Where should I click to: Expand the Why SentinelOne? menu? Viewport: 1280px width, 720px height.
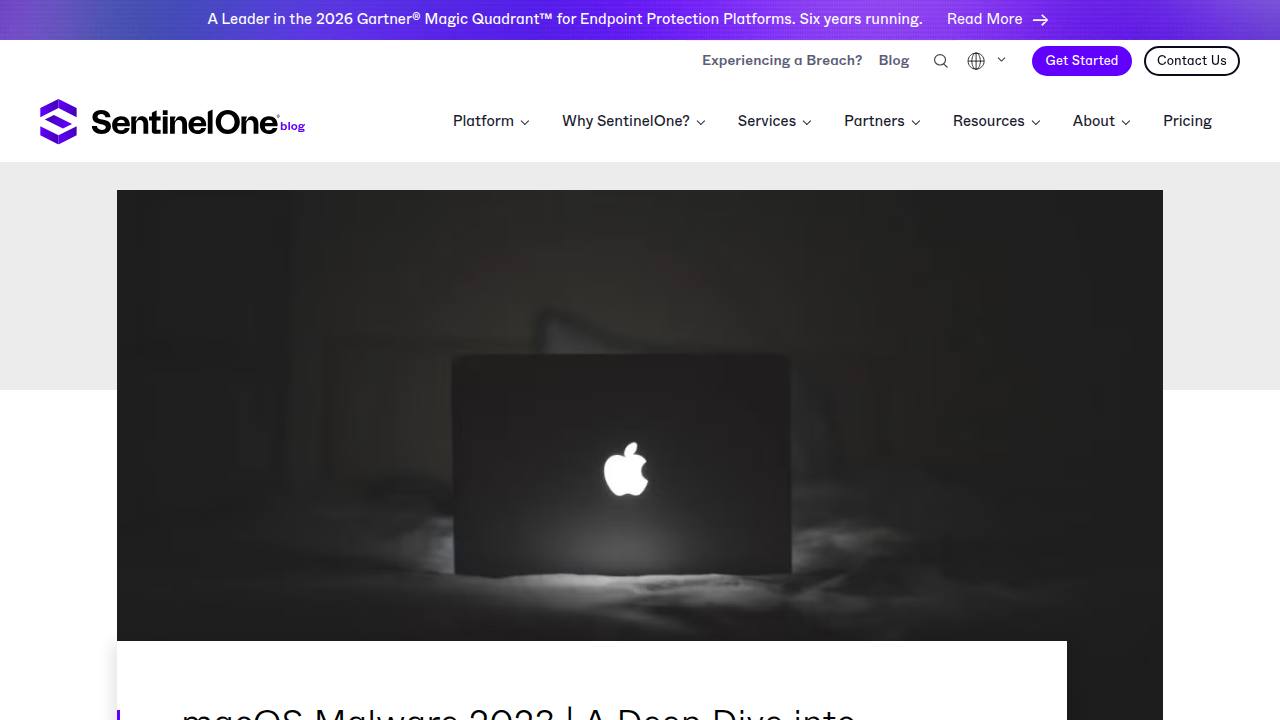(634, 121)
